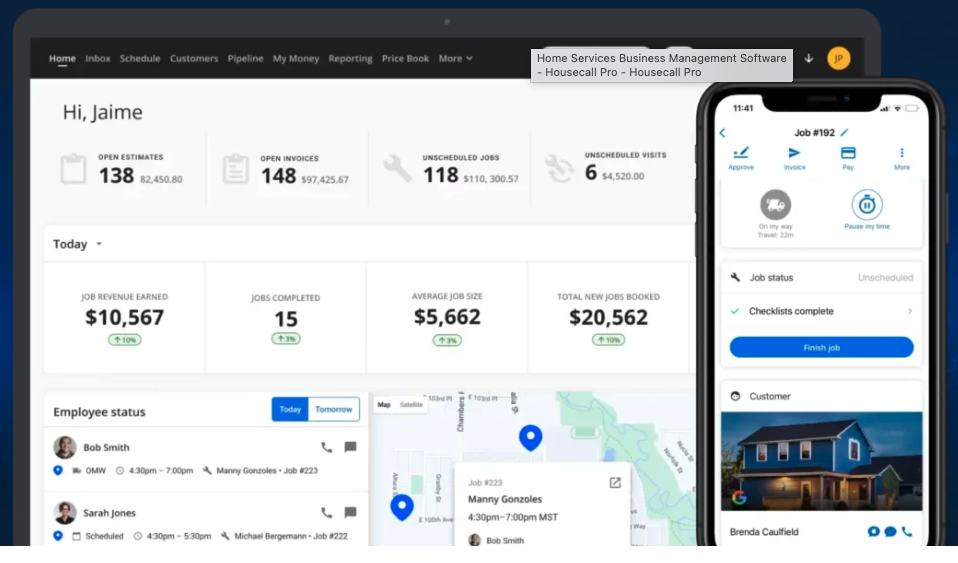Open the 148 open invoices figure
This screenshot has width=958, height=563.
[x=279, y=177]
